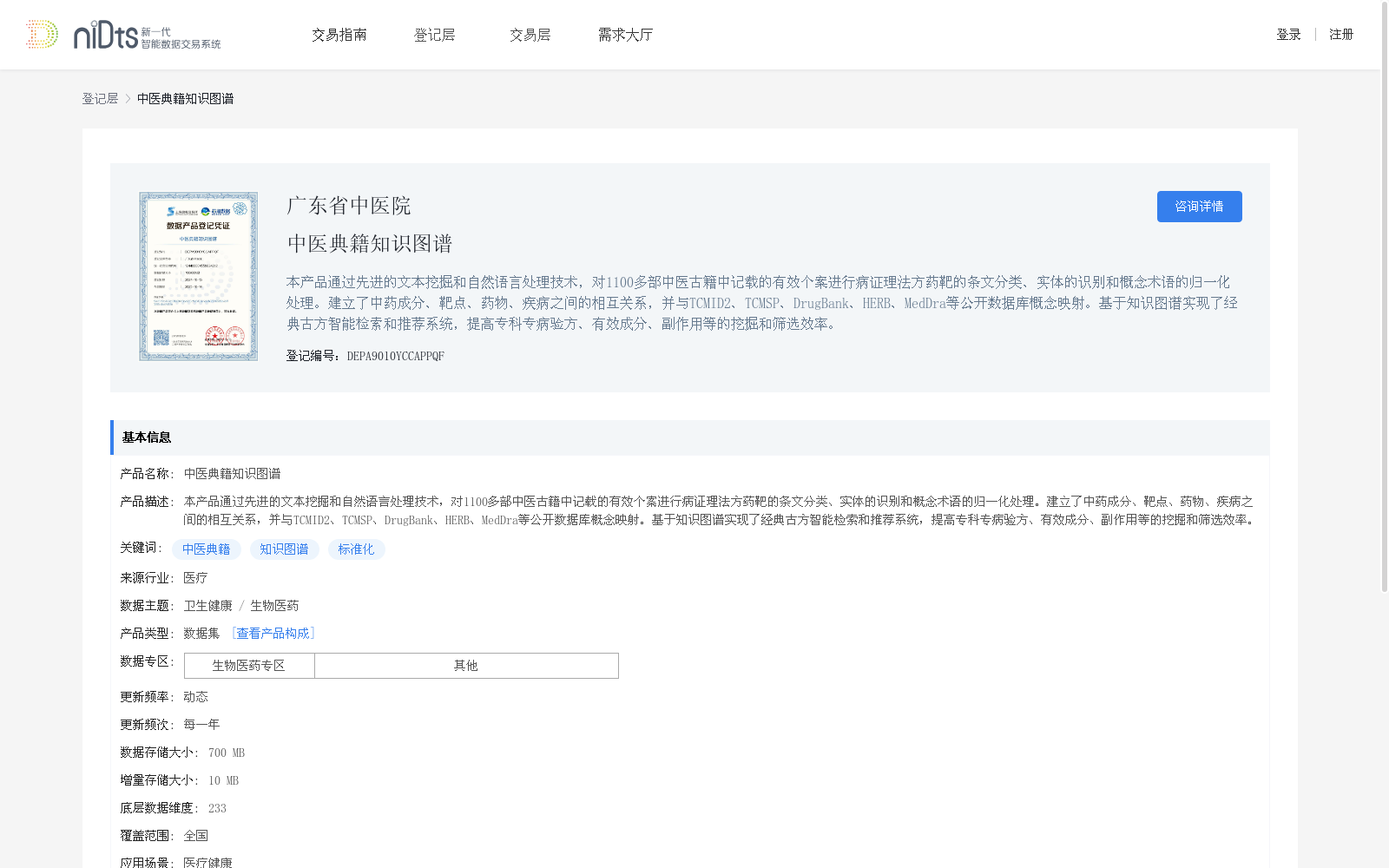The height and width of the screenshot is (868, 1389).
Task: Click the 生物医药专区 cell
Action: click(249, 666)
